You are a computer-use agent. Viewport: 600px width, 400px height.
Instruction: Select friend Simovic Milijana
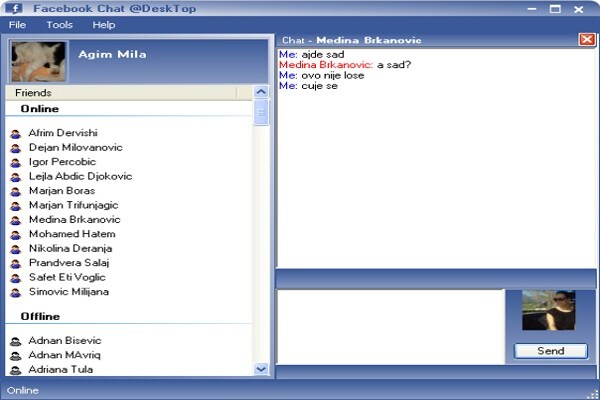tap(69, 292)
